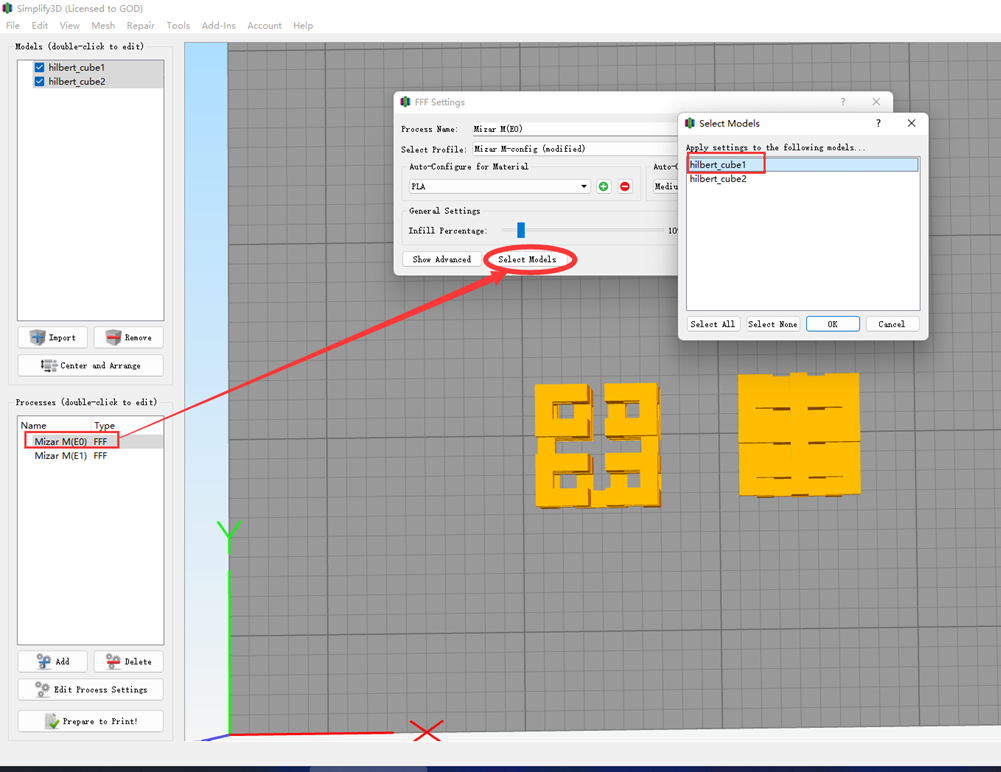
Task: Select Mizar M(E0) process row
Action: [x=91, y=441]
